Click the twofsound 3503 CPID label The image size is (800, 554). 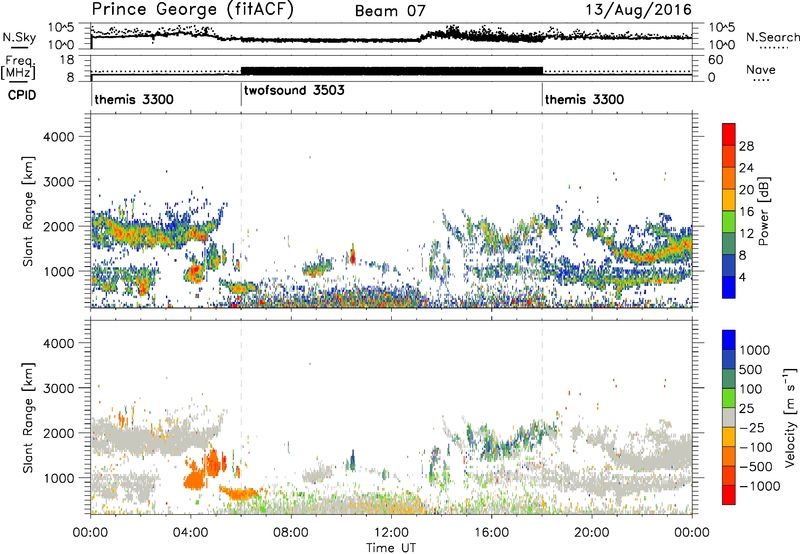(294, 90)
